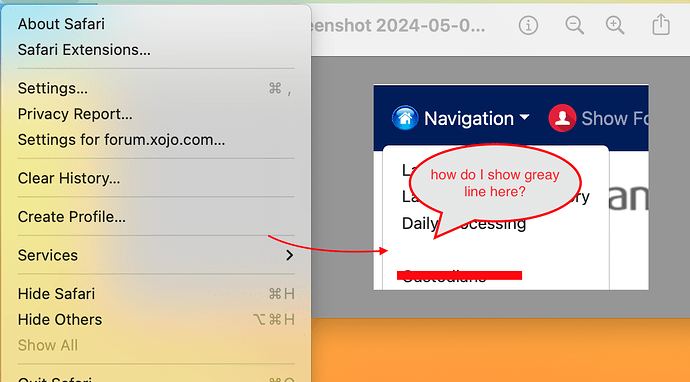The image size is (690, 382).
Task: Choose Hide Others menu item
Action: (156, 320)
